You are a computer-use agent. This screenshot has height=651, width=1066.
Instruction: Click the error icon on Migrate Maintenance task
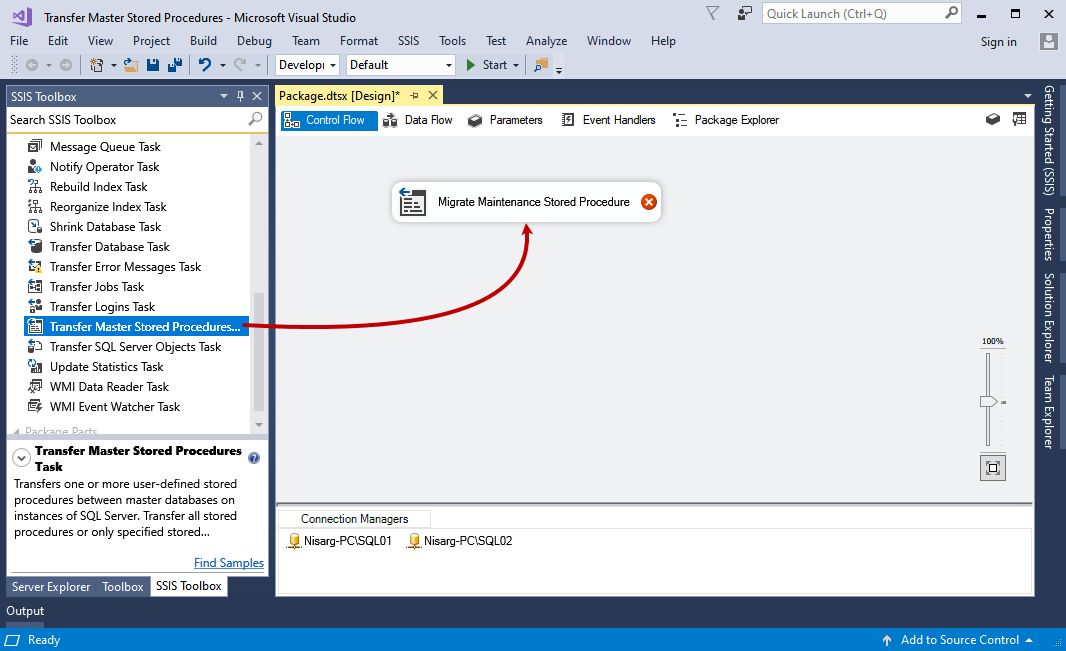tap(649, 202)
